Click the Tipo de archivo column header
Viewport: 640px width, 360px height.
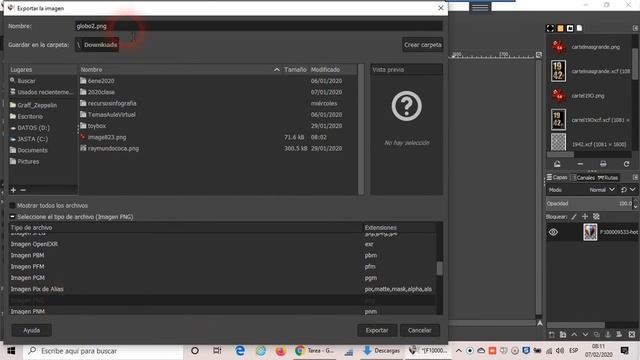[186, 227]
